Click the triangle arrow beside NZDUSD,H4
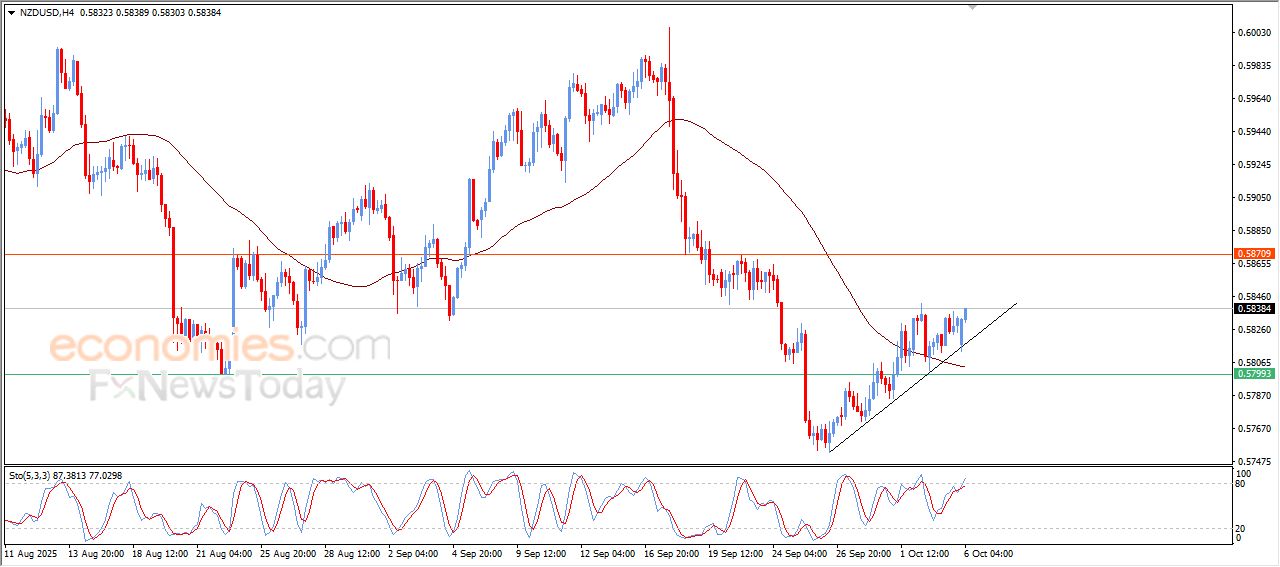This screenshot has width=1280, height=567. click(11, 13)
